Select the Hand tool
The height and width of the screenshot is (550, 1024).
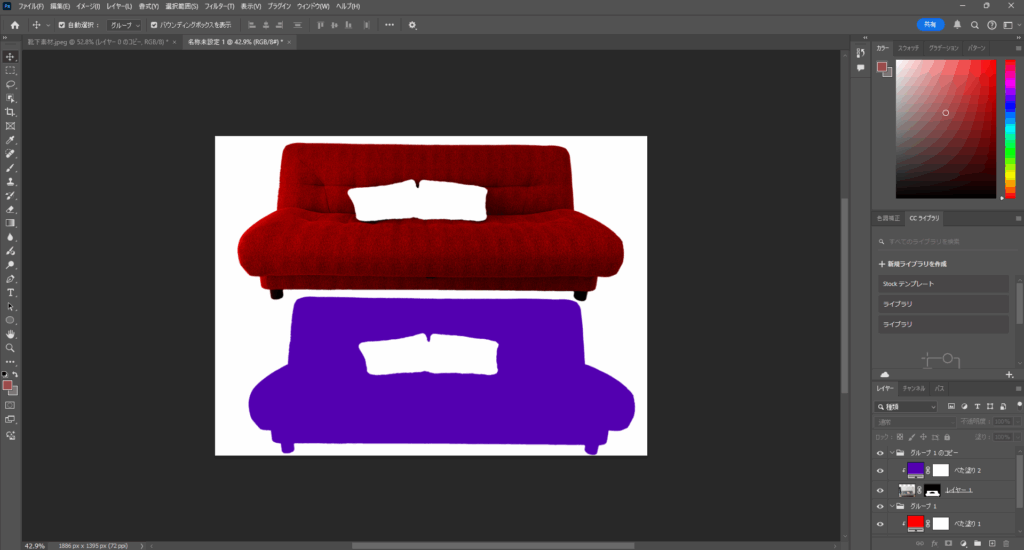pyautogui.click(x=10, y=334)
